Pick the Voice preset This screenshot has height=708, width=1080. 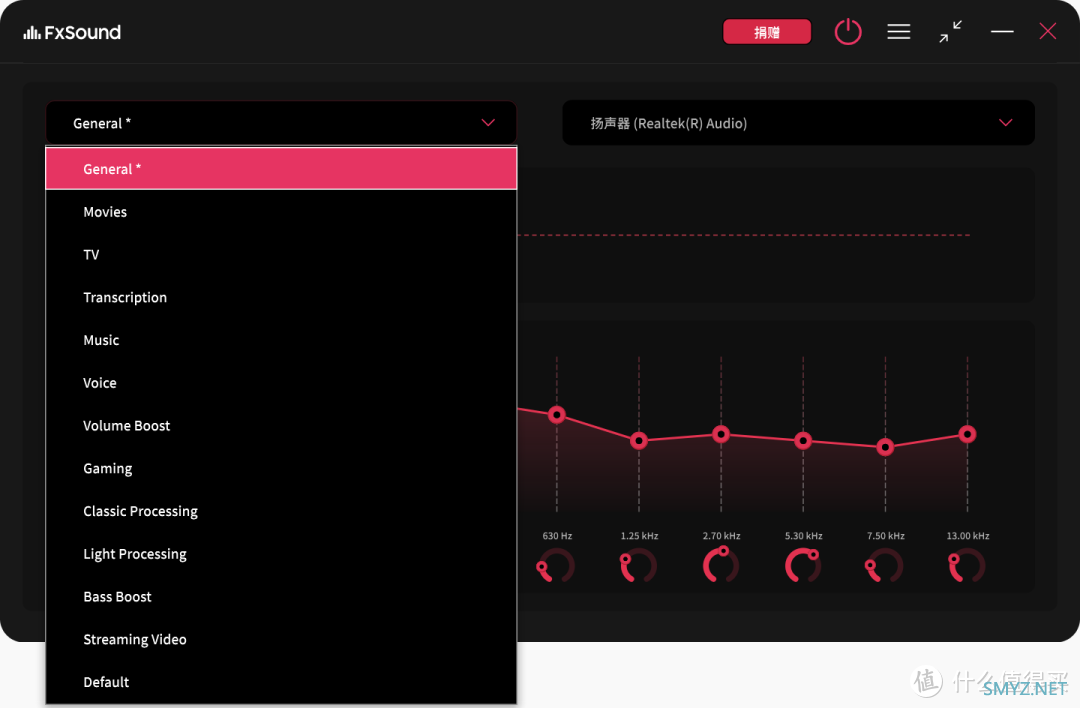click(281, 383)
